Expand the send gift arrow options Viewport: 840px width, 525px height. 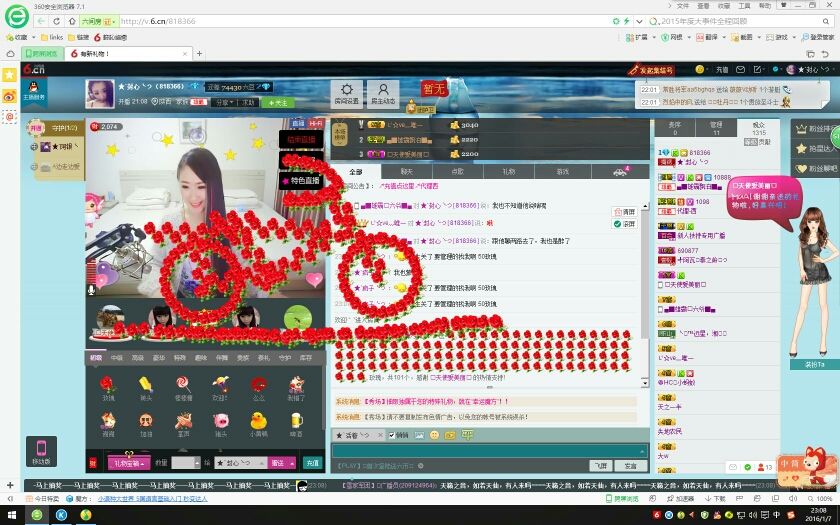(x=292, y=463)
